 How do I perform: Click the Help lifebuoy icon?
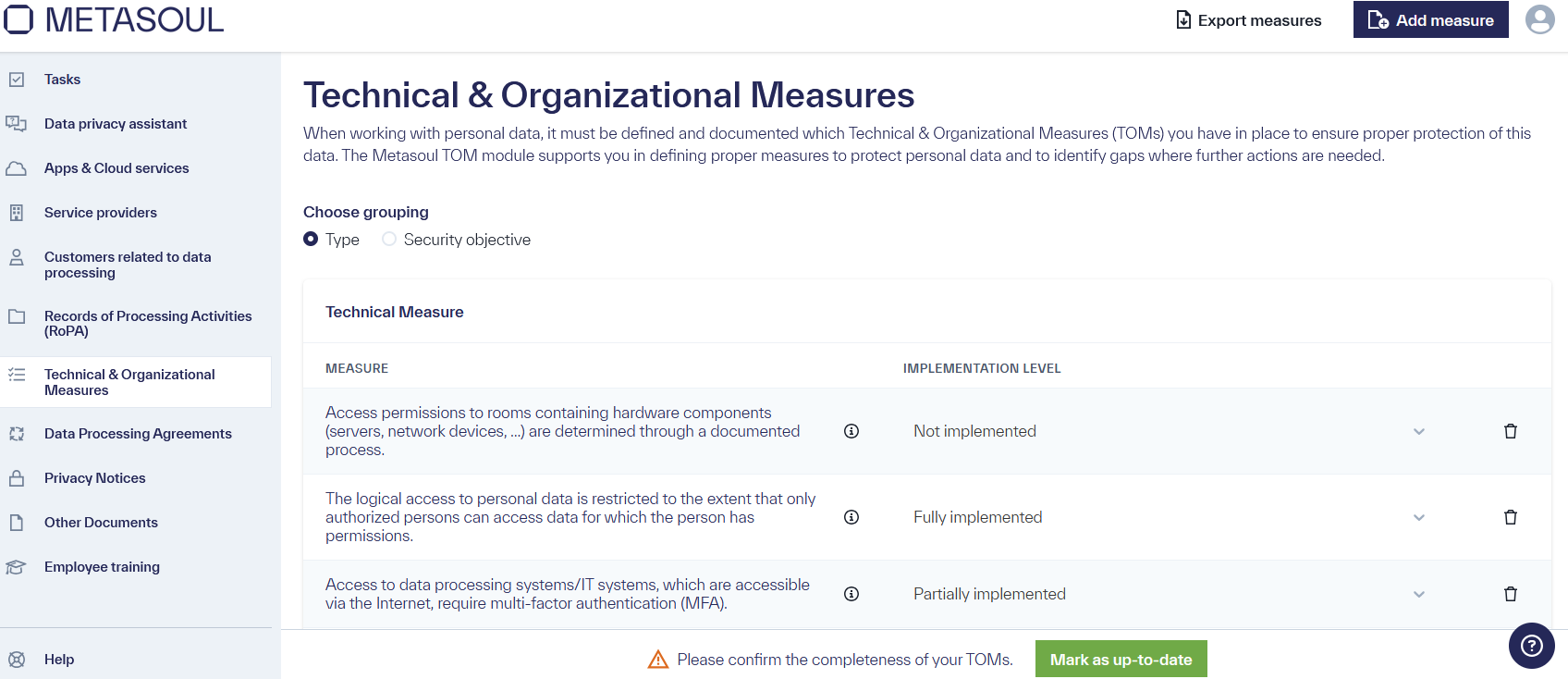[x=17, y=660]
